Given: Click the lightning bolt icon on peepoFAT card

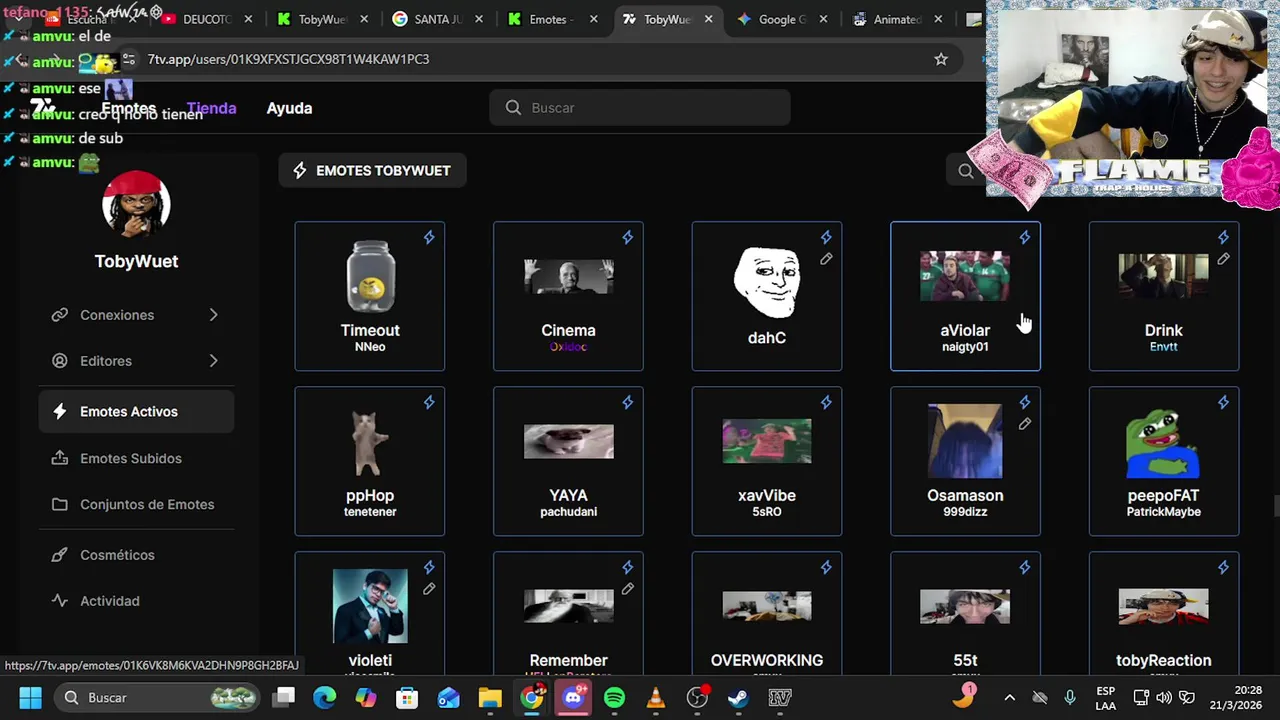Looking at the screenshot, I should tap(1223, 403).
